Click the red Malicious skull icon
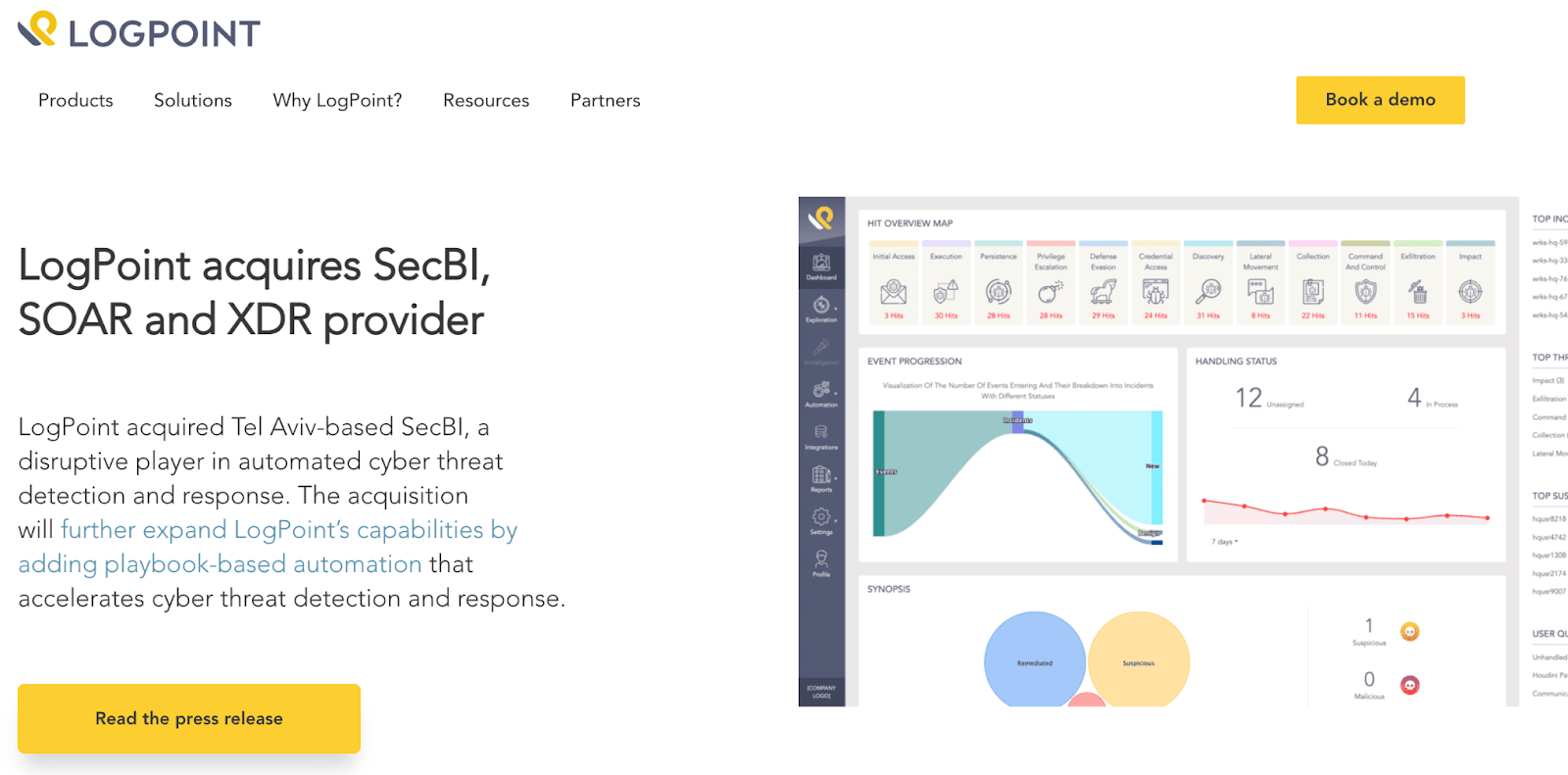Viewport: 1568px width, 775px height. [1410, 685]
